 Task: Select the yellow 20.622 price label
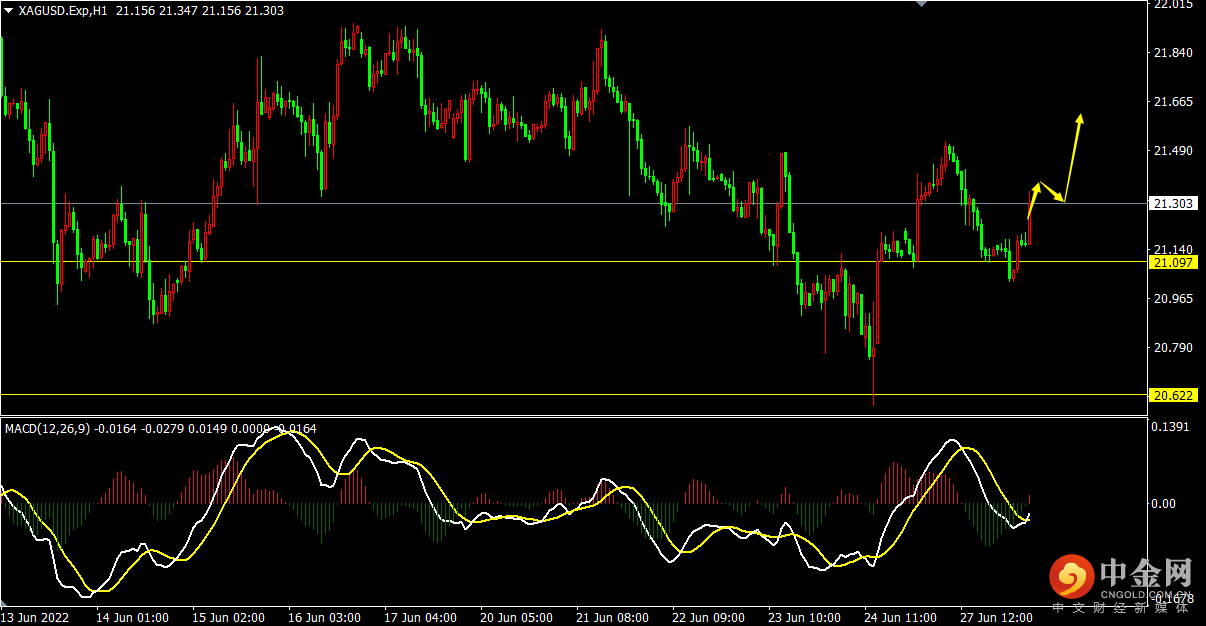pyautogui.click(x=1172, y=395)
